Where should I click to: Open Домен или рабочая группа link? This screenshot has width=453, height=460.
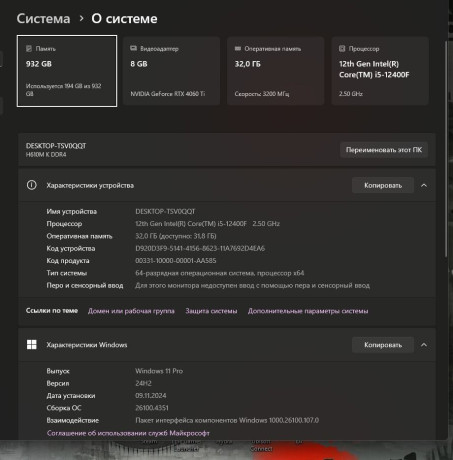[x=131, y=311]
